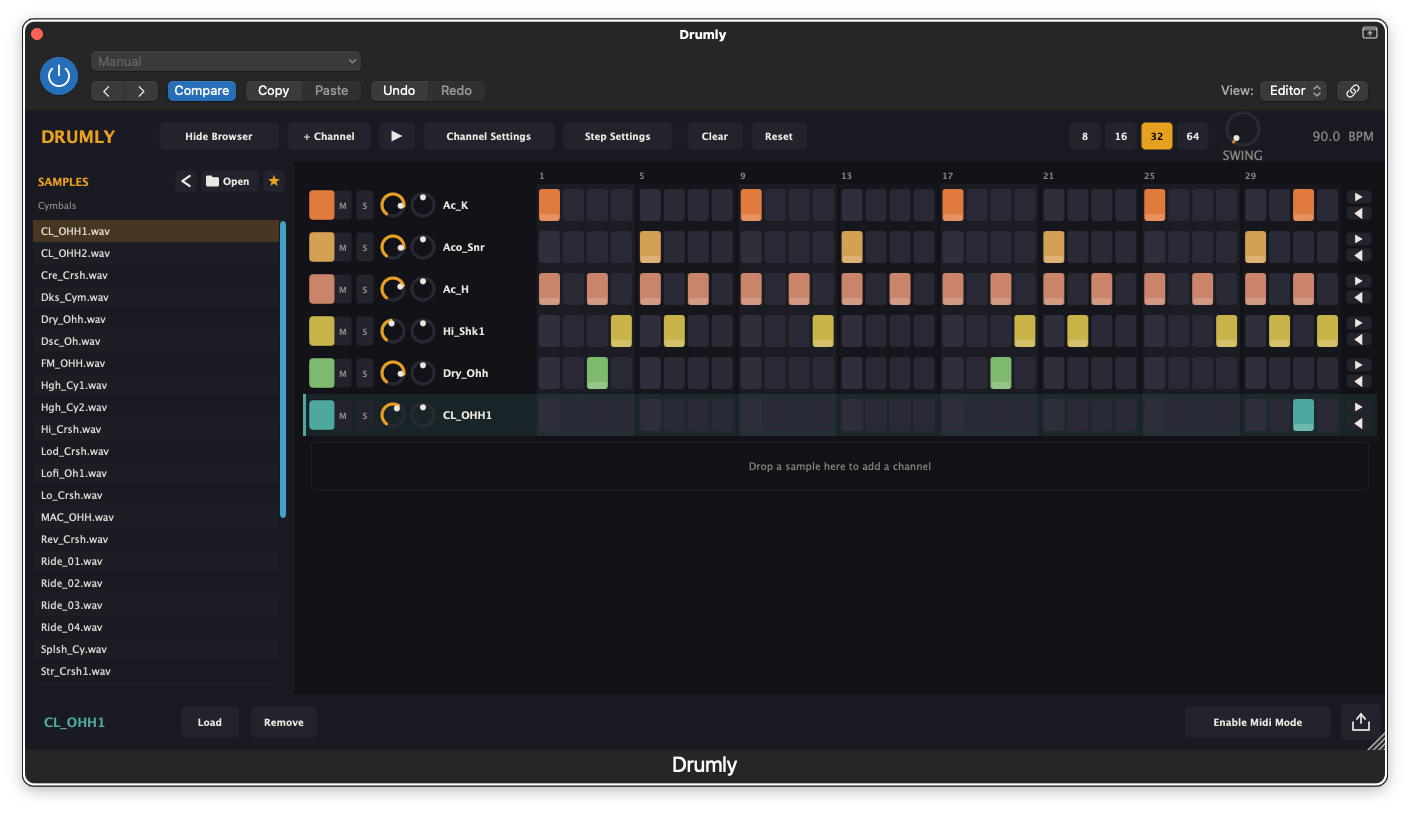The height and width of the screenshot is (813, 1410).
Task: Click the Compare button
Action: point(202,91)
